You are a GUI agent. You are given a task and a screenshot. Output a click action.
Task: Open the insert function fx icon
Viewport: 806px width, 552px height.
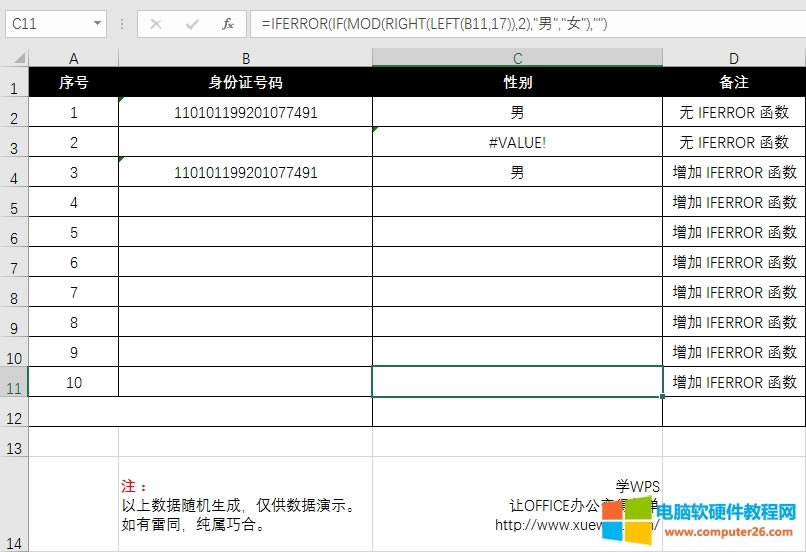(228, 24)
